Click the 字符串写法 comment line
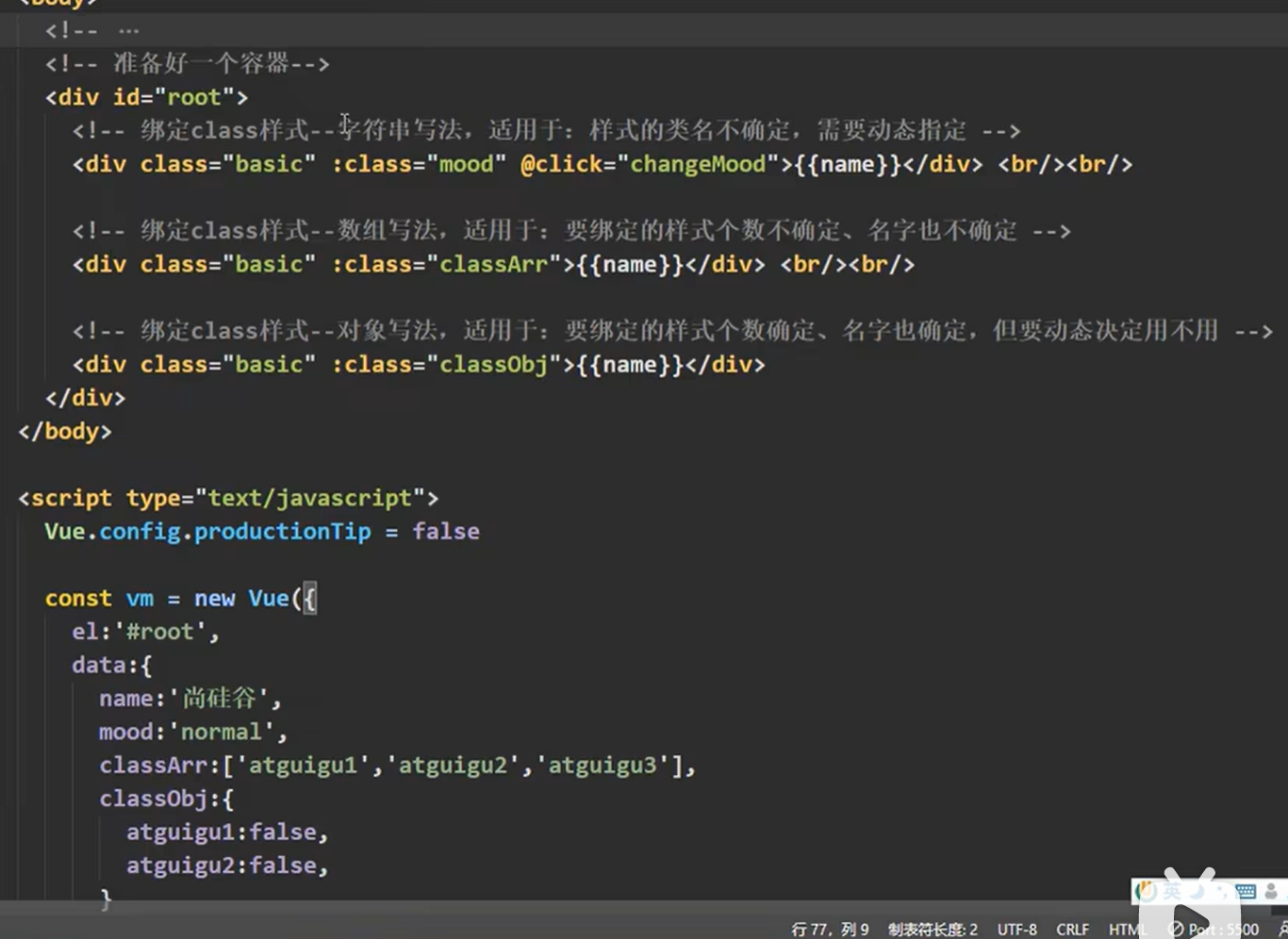This screenshot has width=1288, height=939. tap(546, 130)
